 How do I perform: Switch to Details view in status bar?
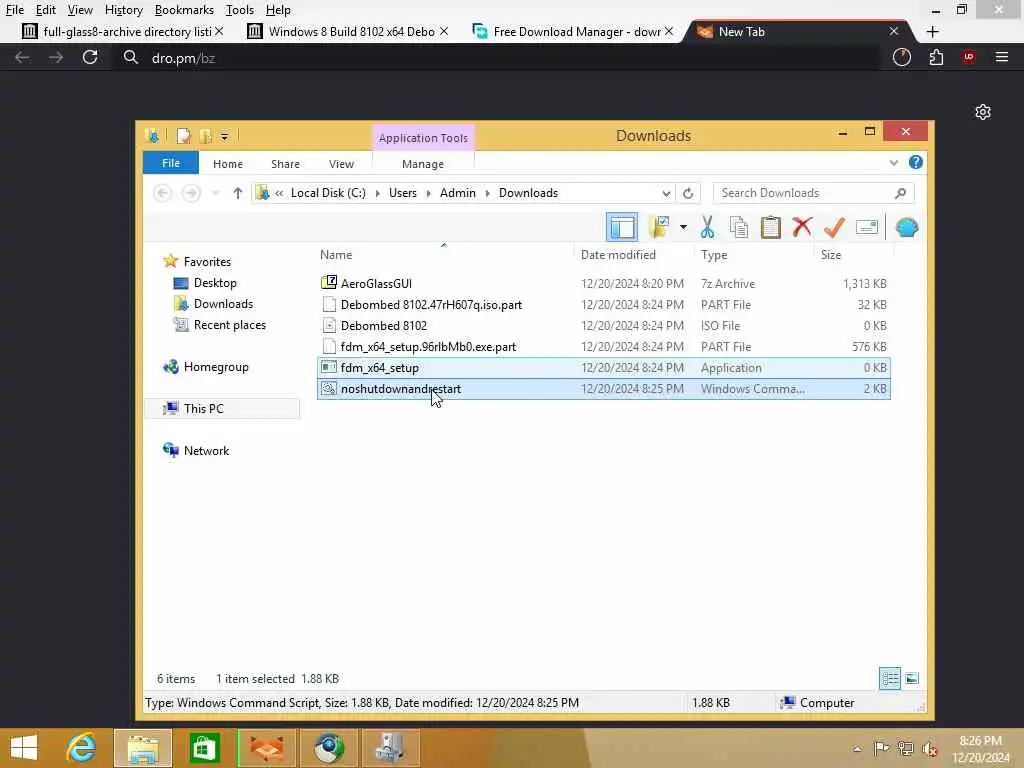pos(889,679)
